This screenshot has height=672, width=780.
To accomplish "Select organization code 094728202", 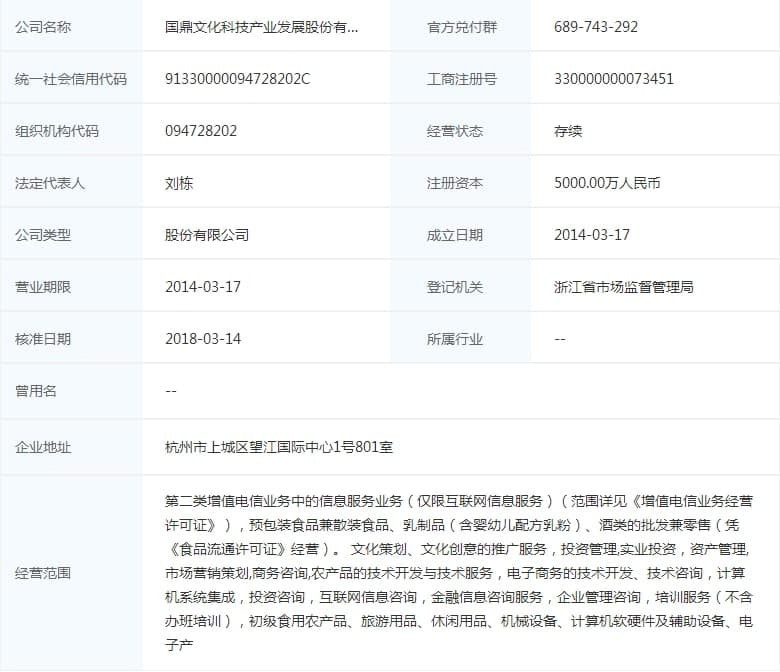I will point(201,131).
